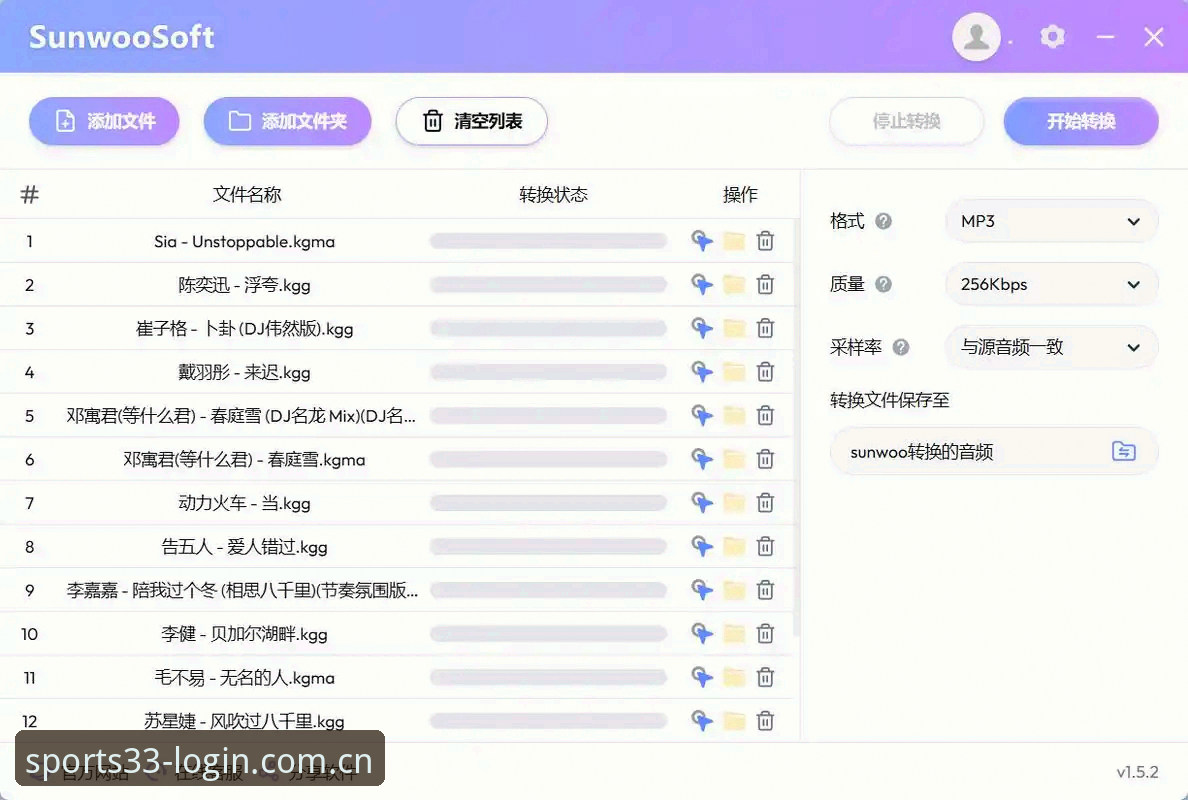
Task: Select file name 告五人 - 爱人错过.kgg
Action: point(244,547)
